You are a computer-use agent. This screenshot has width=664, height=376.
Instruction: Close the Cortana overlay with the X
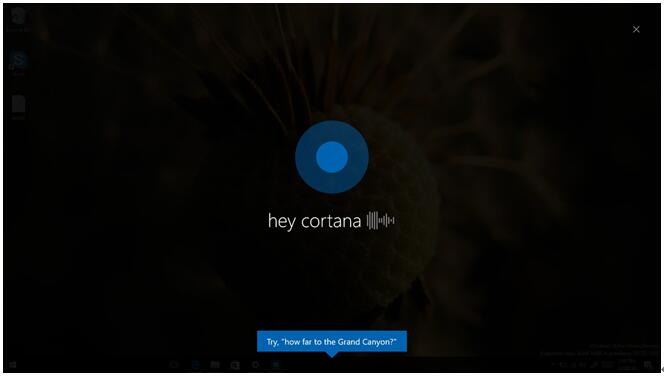pyautogui.click(x=636, y=29)
